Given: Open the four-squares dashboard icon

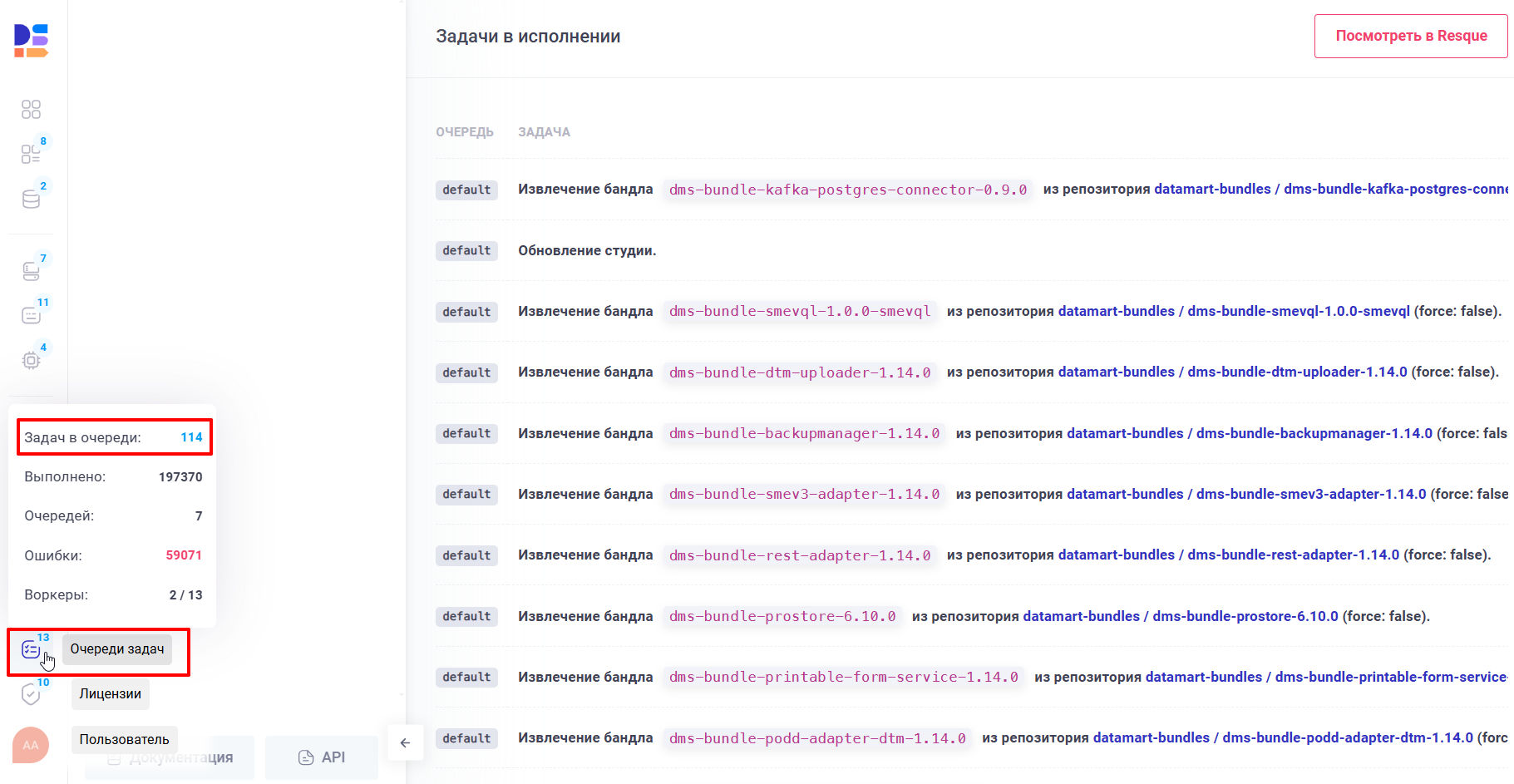Looking at the screenshot, I should [31, 110].
